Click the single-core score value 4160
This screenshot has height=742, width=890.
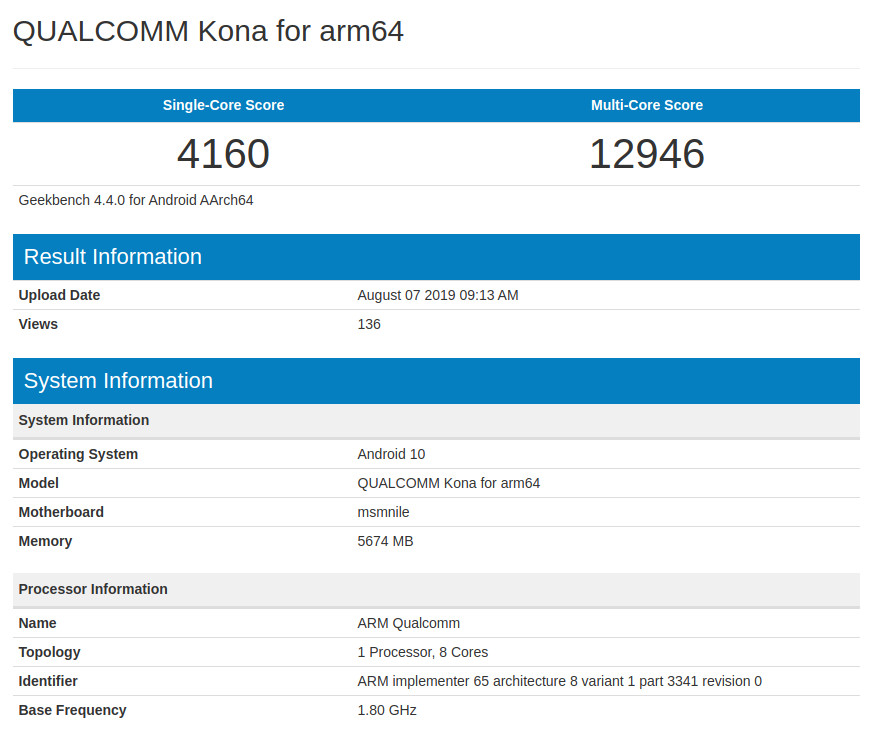[223, 154]
